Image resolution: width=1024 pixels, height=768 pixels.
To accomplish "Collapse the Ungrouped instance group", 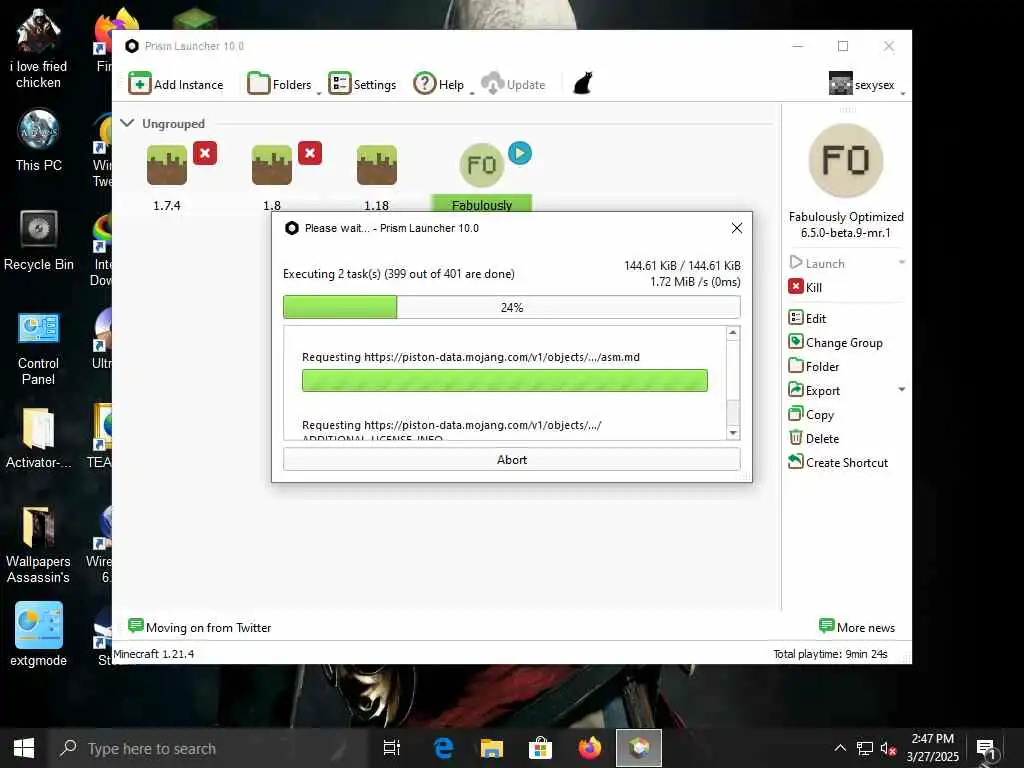I will [127, 123].
